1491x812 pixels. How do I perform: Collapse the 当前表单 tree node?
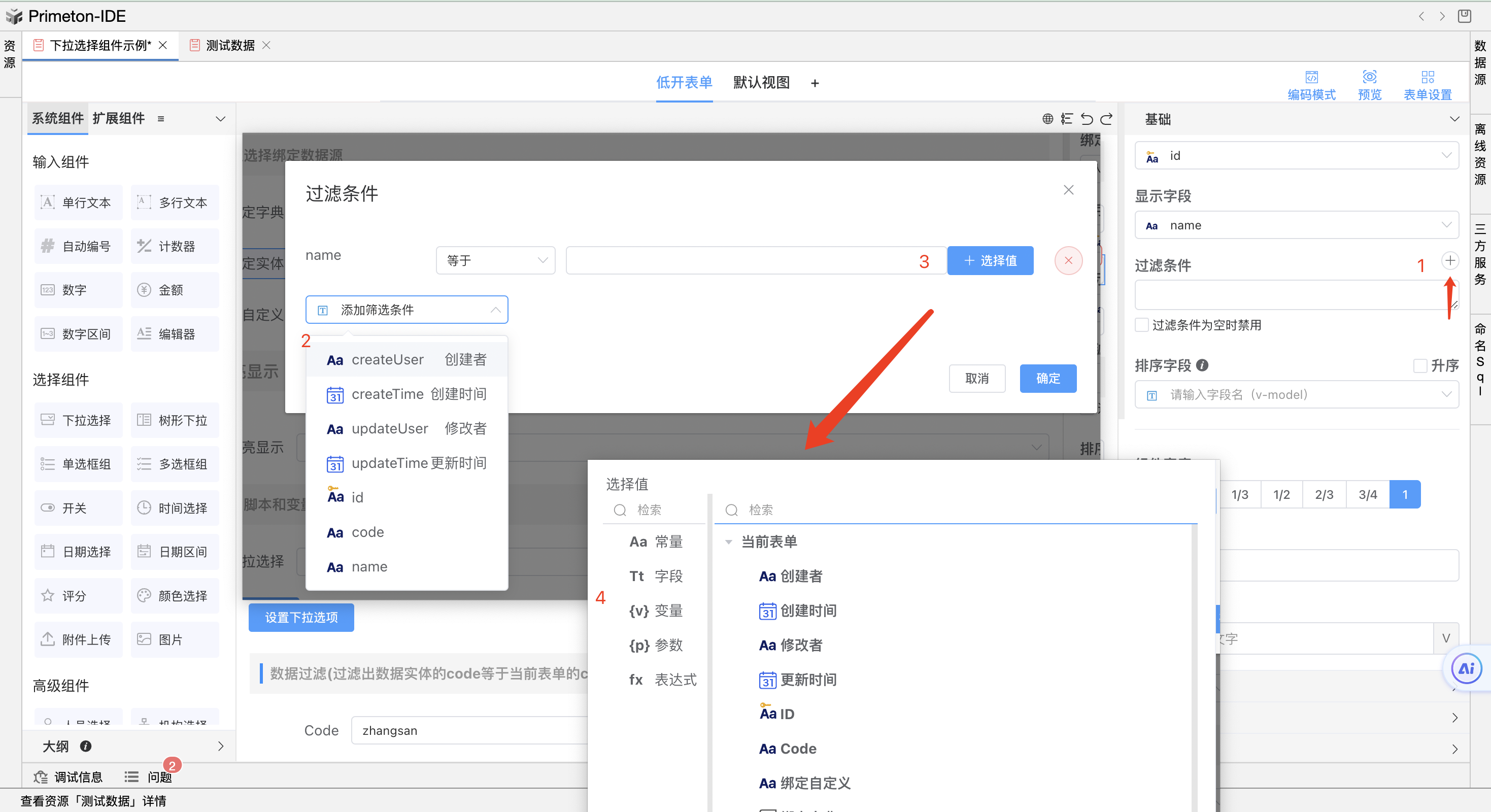point(729,542)
